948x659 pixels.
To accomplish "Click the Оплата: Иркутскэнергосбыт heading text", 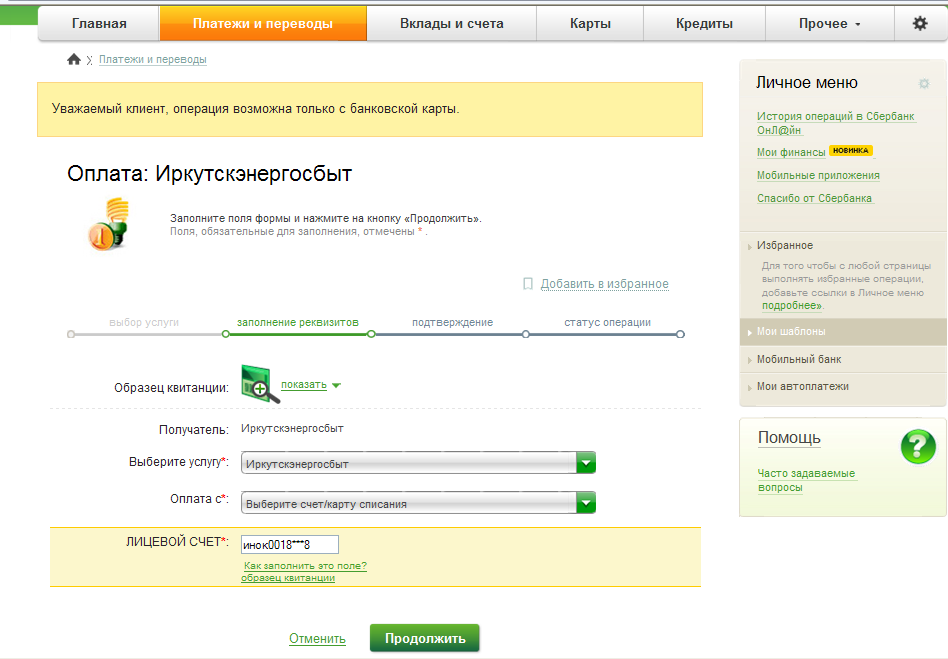I will pyautogui.click(x=209, y=174).
